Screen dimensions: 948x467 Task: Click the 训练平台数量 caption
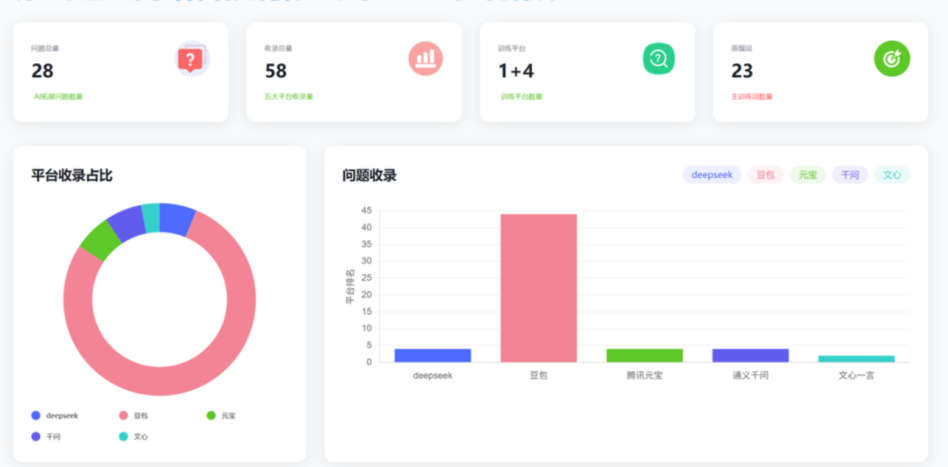tap(521, 97)
